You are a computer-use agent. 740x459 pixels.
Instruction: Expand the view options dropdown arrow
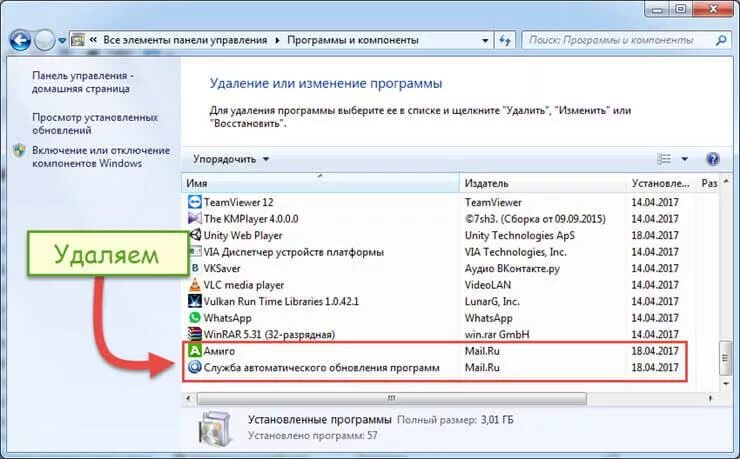(x=684, y=159)
